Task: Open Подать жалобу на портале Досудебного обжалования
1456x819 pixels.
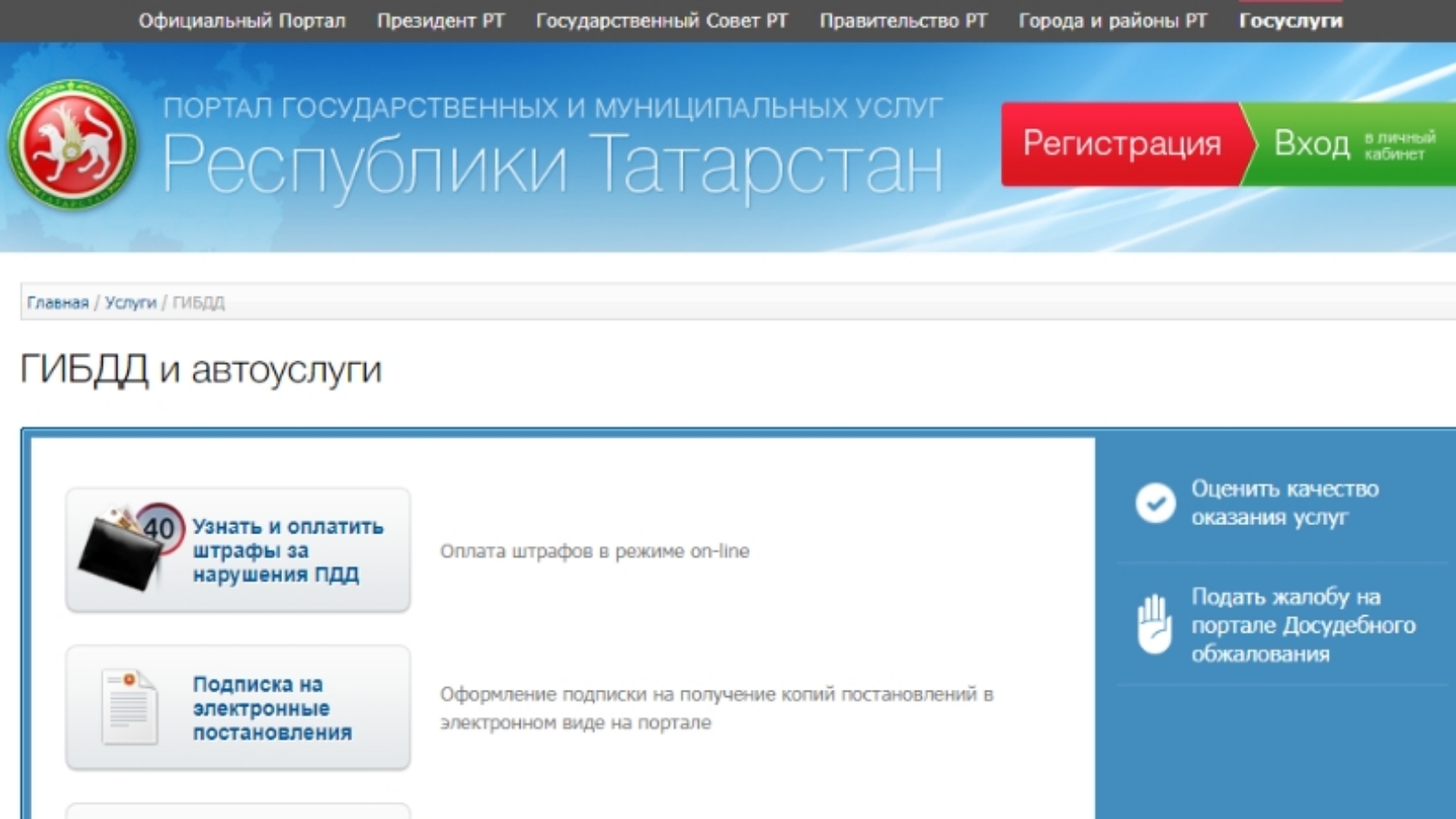Action: tap(1302, 625)
